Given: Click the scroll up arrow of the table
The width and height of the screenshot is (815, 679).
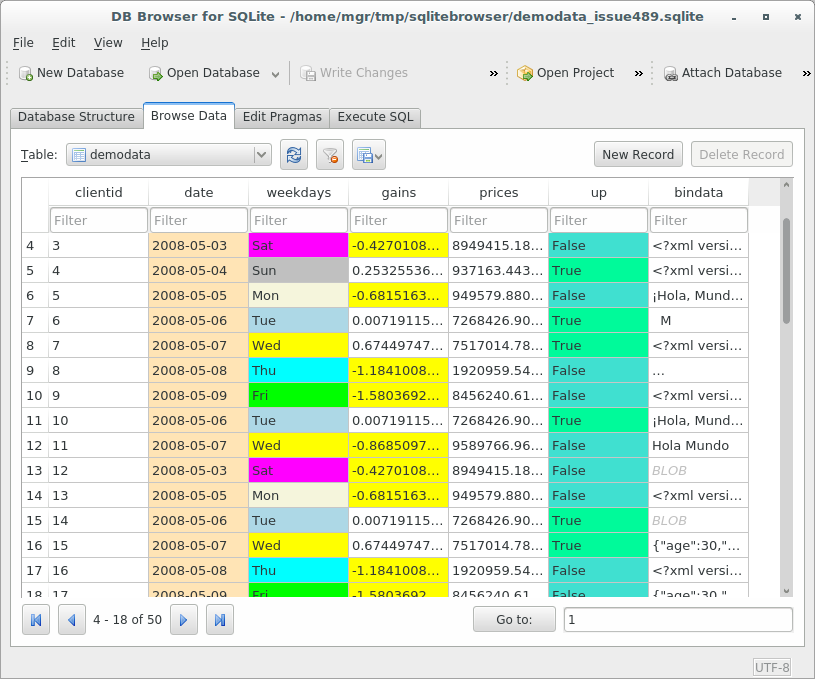Looking at the screenshot, I should tap(786, 185).
